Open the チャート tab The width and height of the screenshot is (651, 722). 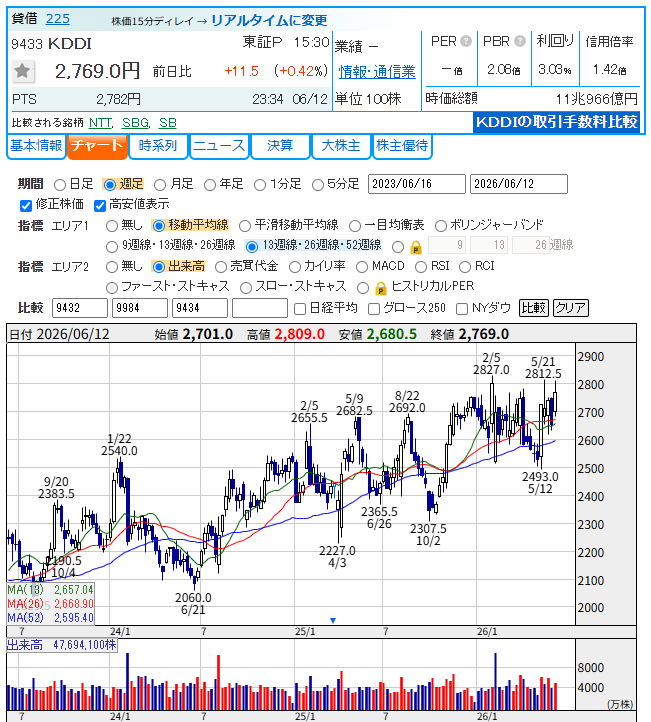[x=97, y=146]
